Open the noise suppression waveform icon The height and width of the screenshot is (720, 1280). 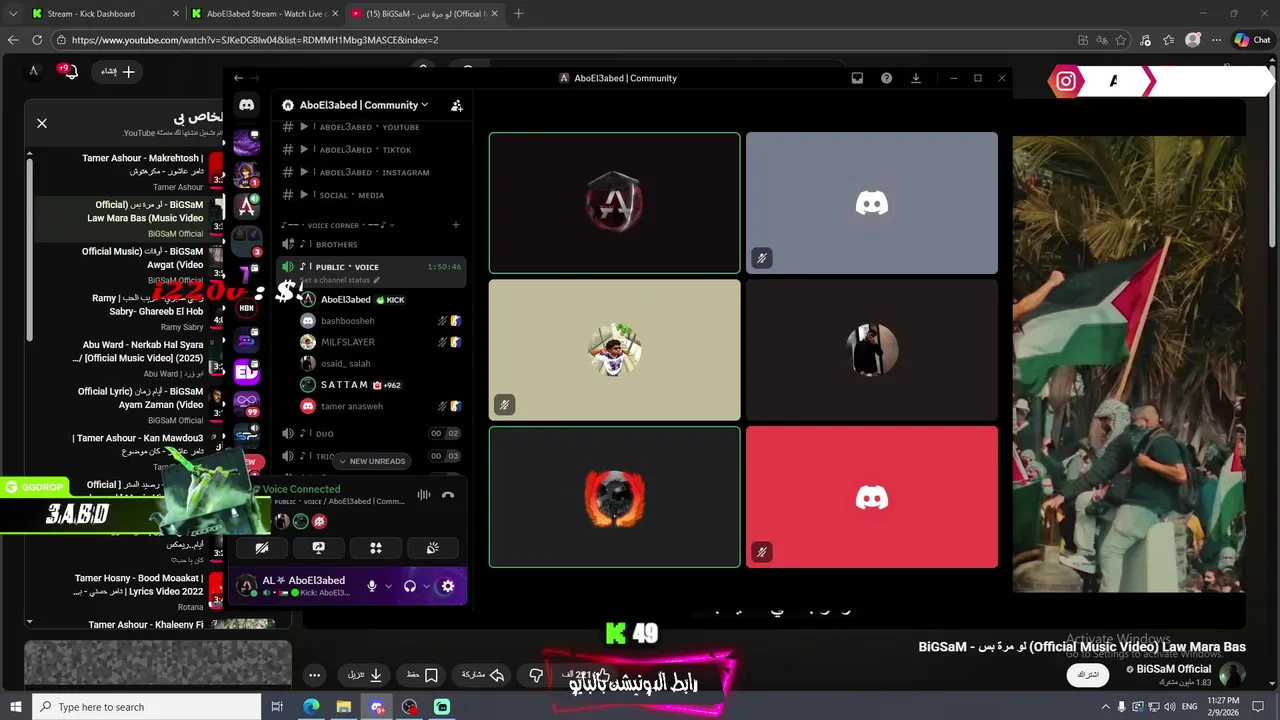pos(424,495)
